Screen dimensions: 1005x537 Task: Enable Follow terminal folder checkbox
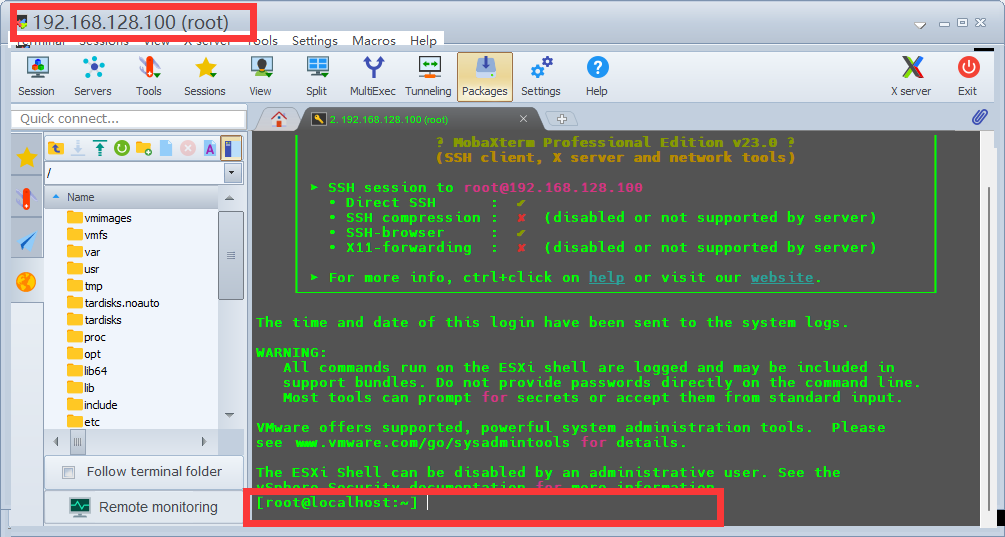68,472
